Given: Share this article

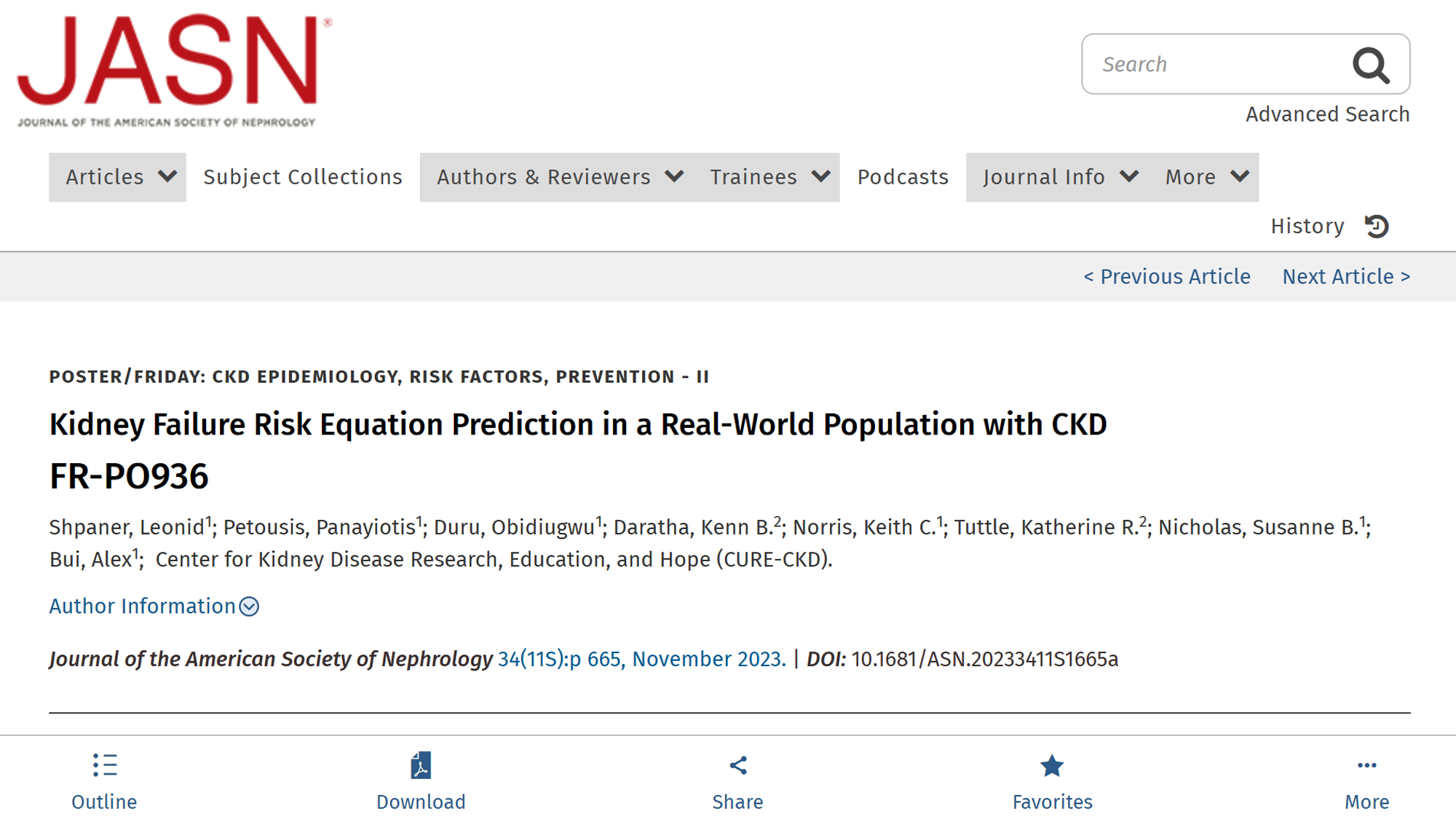Looking at the screenshot, I should (x=737, y=766).
